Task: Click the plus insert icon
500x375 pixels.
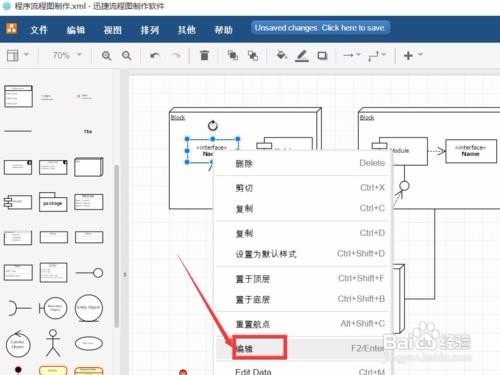Action: tap(408, 55)
